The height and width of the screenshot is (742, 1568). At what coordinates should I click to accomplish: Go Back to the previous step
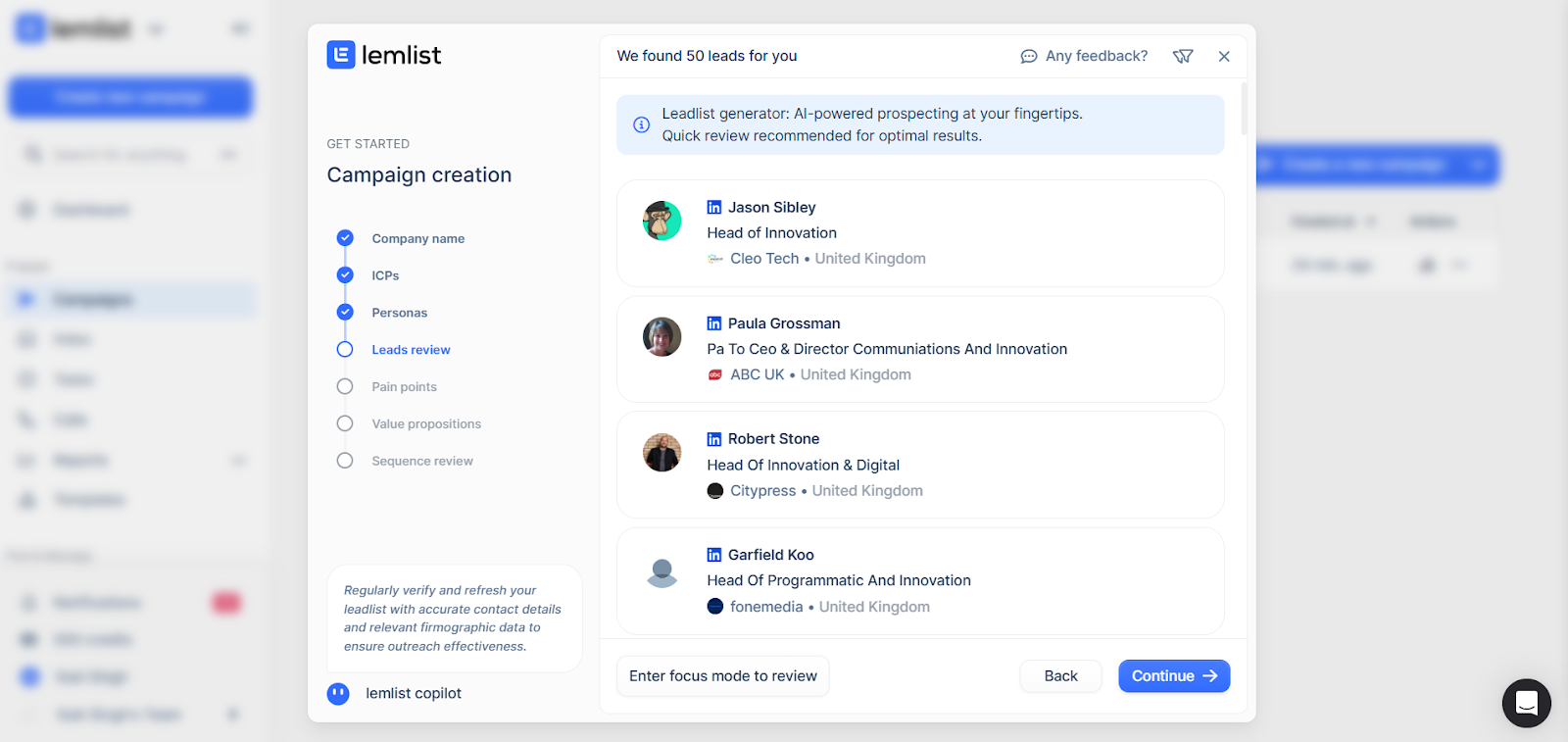point(1060,676)
